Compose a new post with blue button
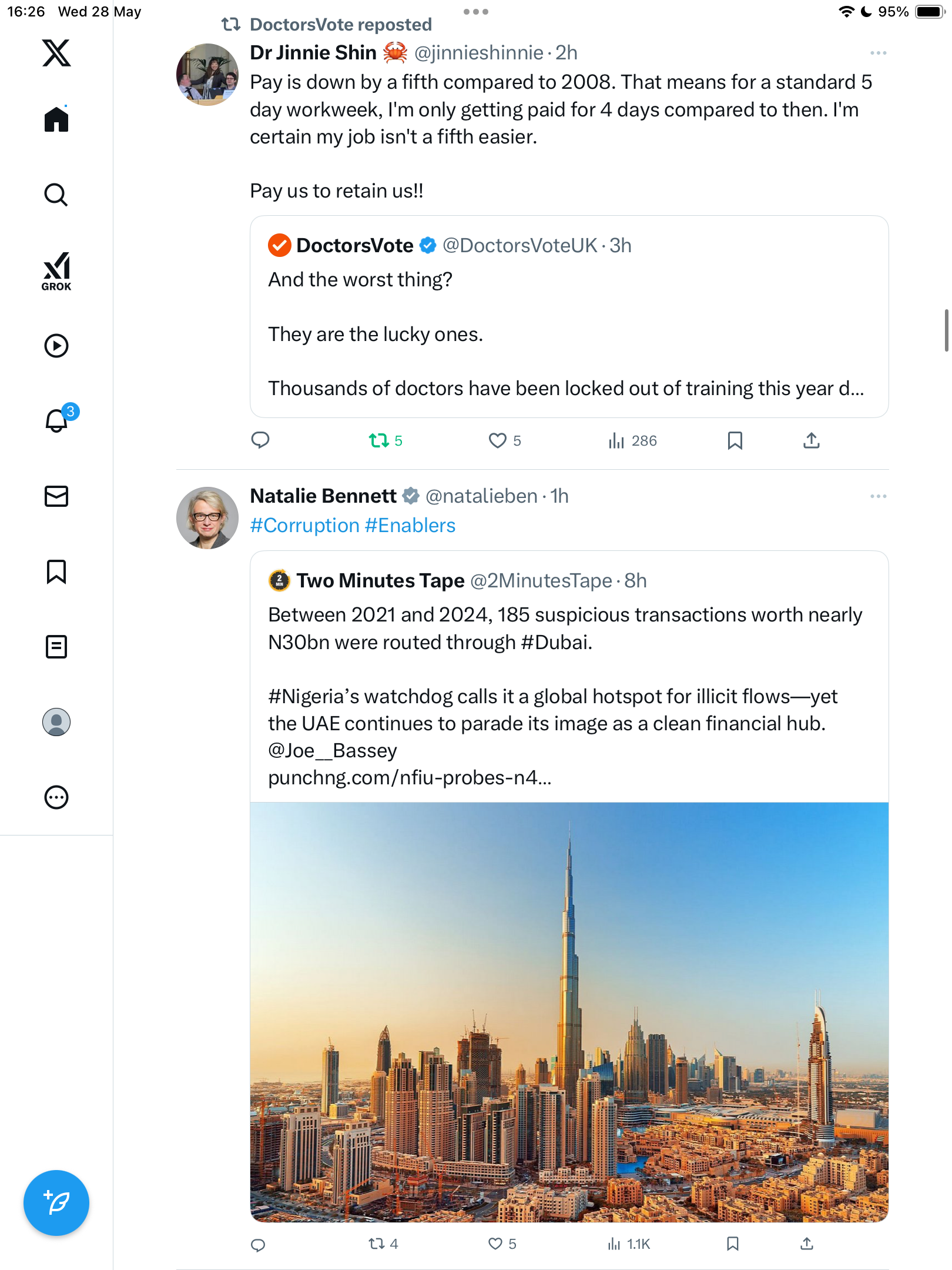The height and width of the screenshot is (1270, 952). tap(56, 1203)
